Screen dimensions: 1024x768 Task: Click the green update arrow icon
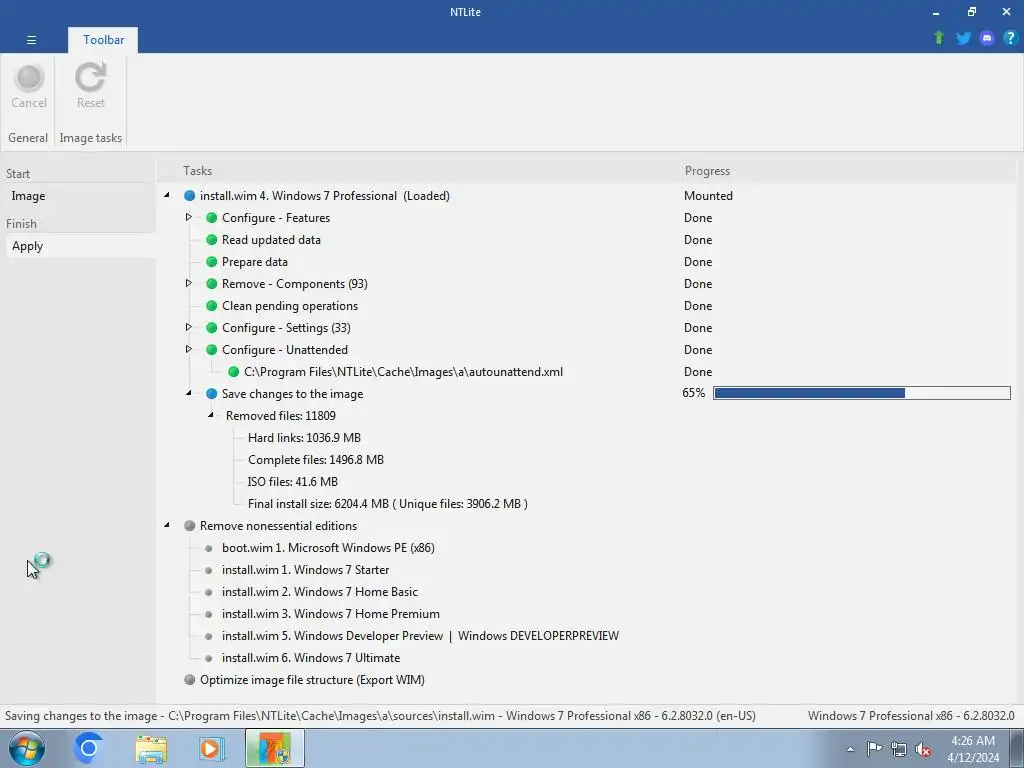point(939,38)
